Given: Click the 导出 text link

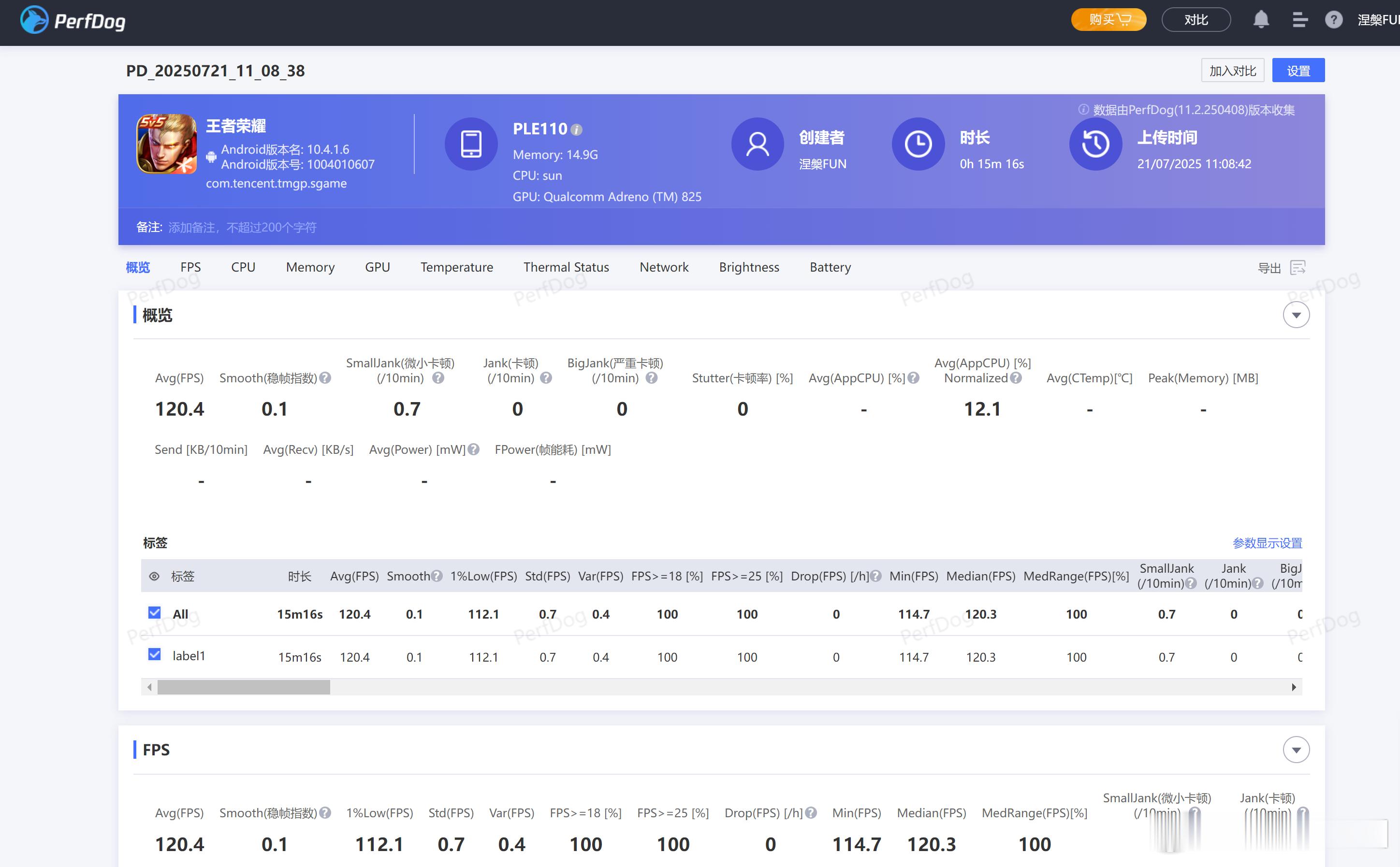Looking at the screenshot, I should click(1269, 268).
